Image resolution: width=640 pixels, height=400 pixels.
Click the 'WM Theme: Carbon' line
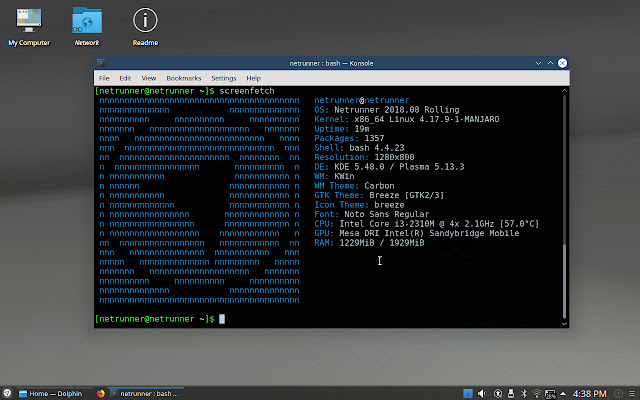[x=354, y=186]
